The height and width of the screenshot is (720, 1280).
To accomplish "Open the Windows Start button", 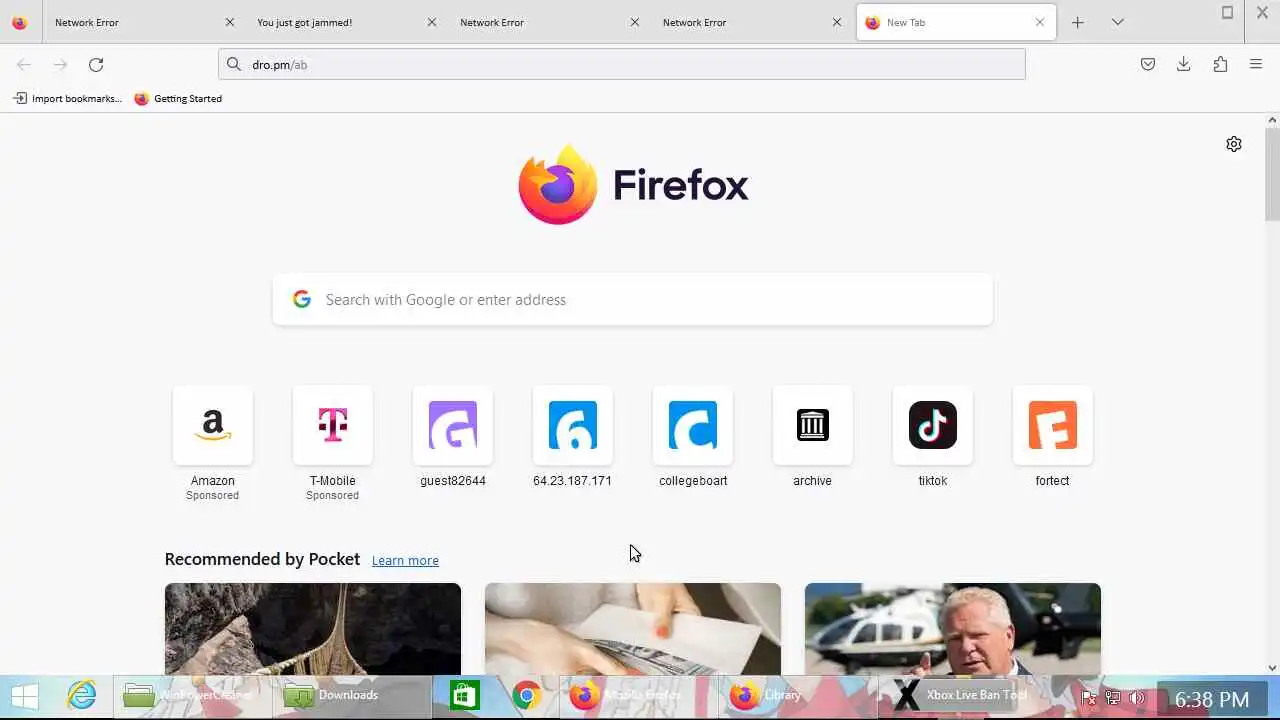I will 25,696.
